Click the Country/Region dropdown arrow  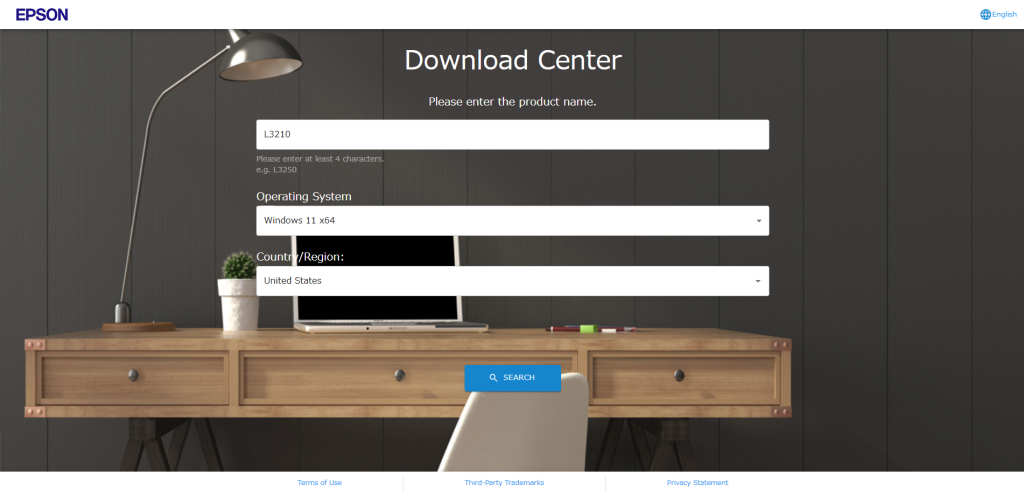[758, 281]
